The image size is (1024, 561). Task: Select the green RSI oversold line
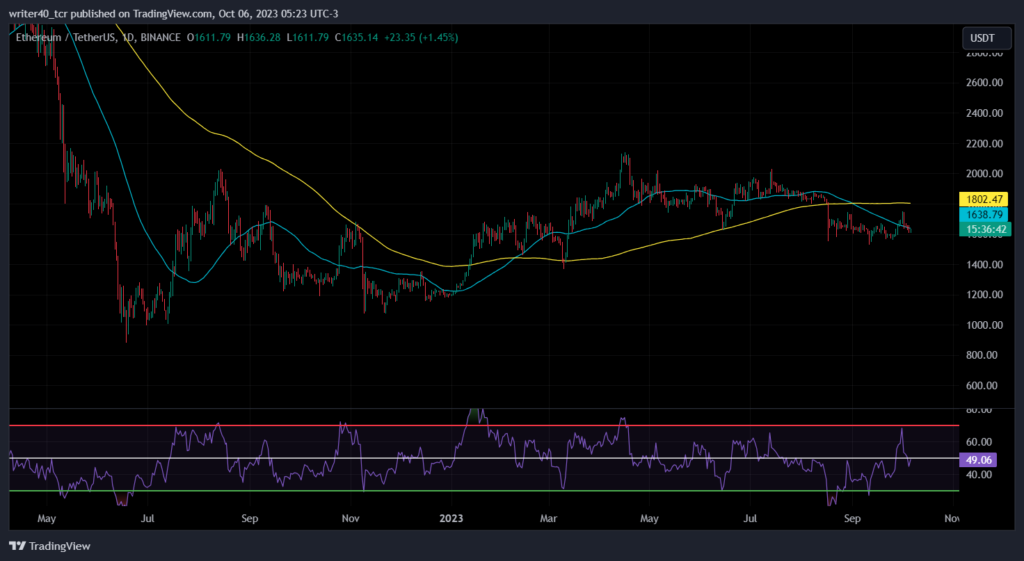[484, 490]
